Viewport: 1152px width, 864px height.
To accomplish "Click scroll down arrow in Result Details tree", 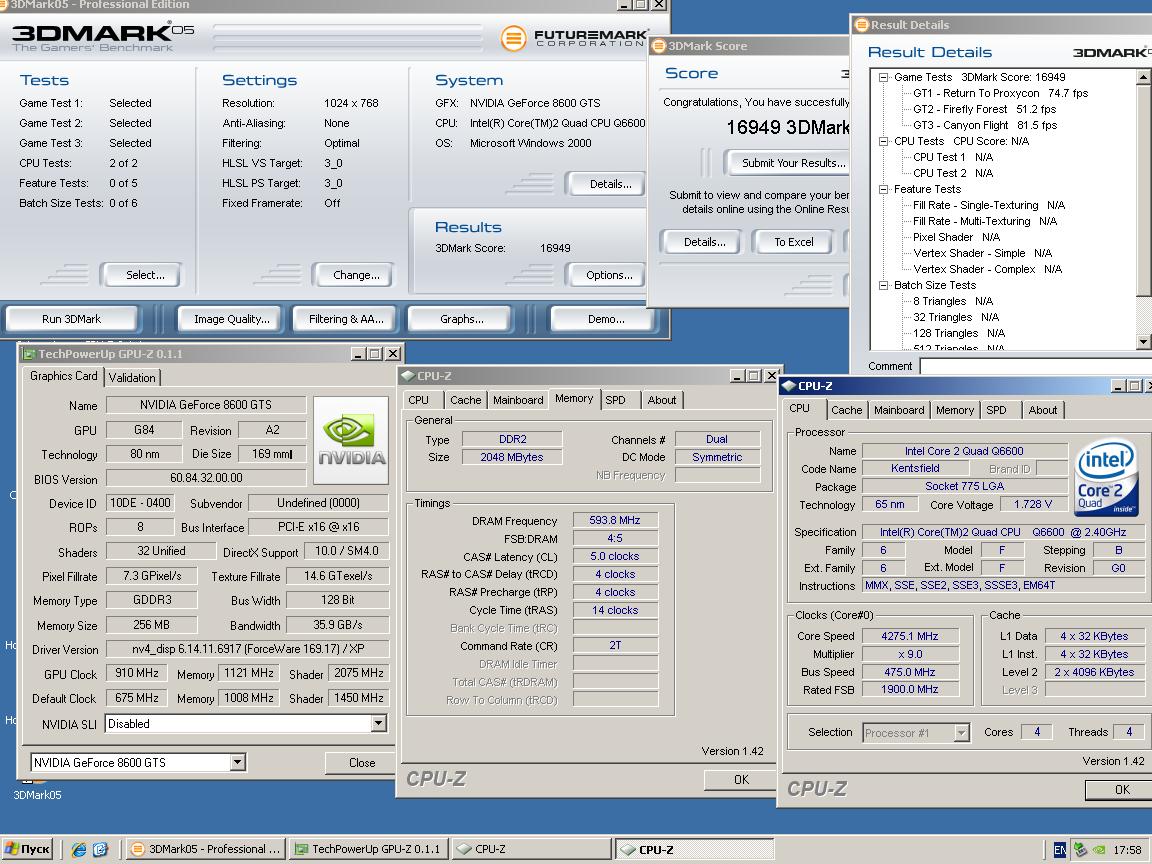I will [1143, 342].
